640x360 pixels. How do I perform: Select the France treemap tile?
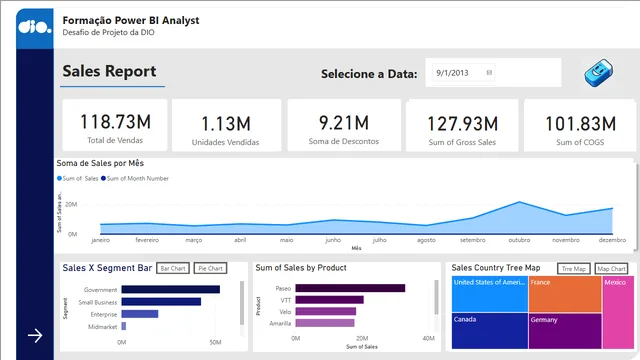tap(565, 294)
